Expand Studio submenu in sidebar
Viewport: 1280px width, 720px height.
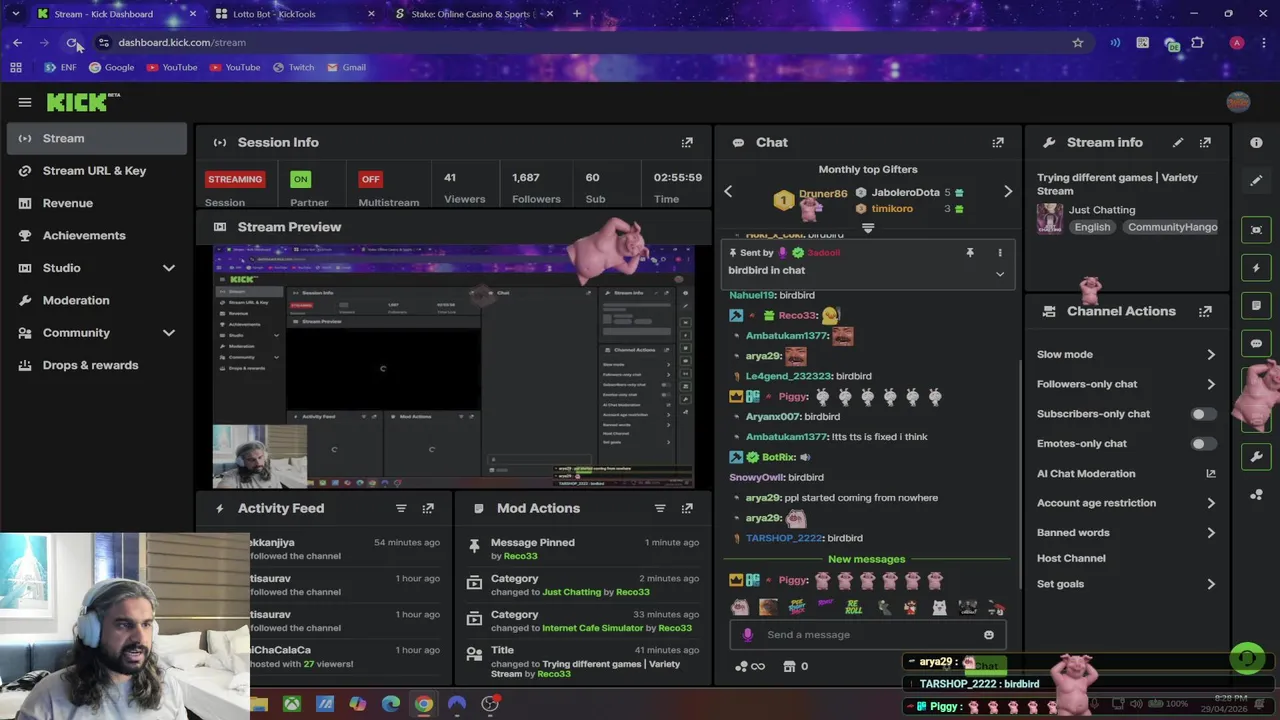168,268
